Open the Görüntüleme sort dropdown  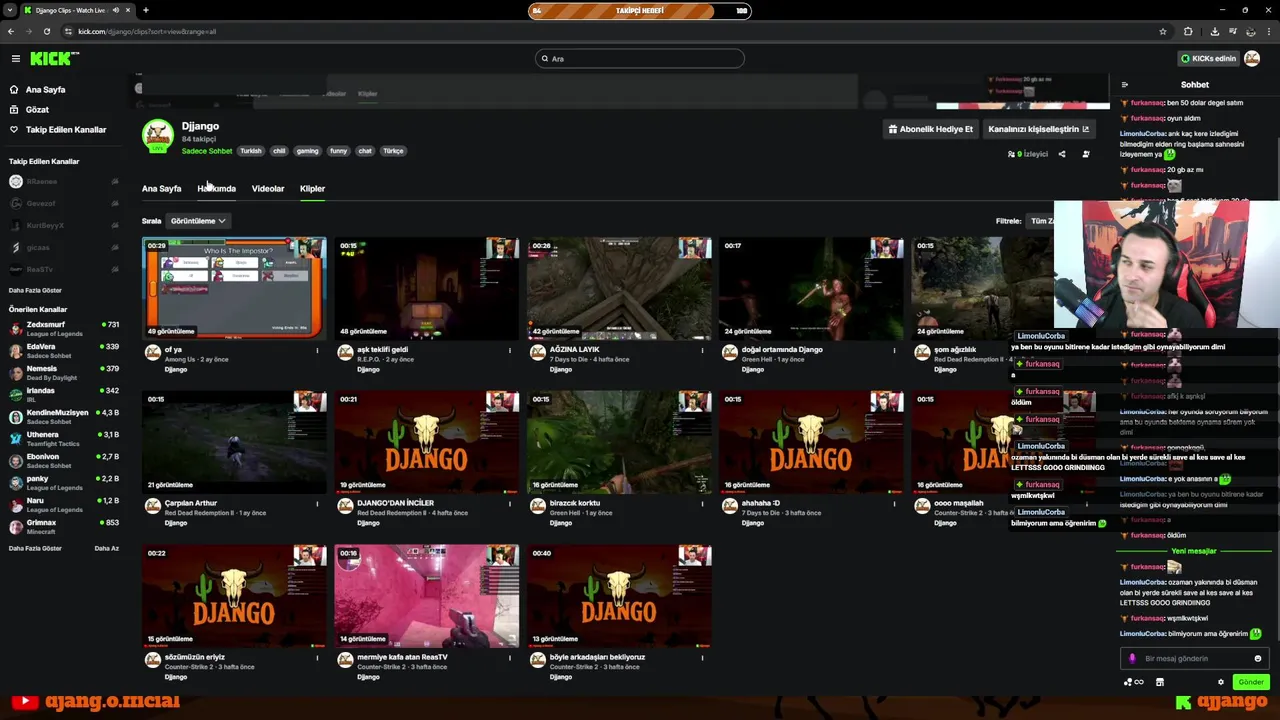point(198,221)
